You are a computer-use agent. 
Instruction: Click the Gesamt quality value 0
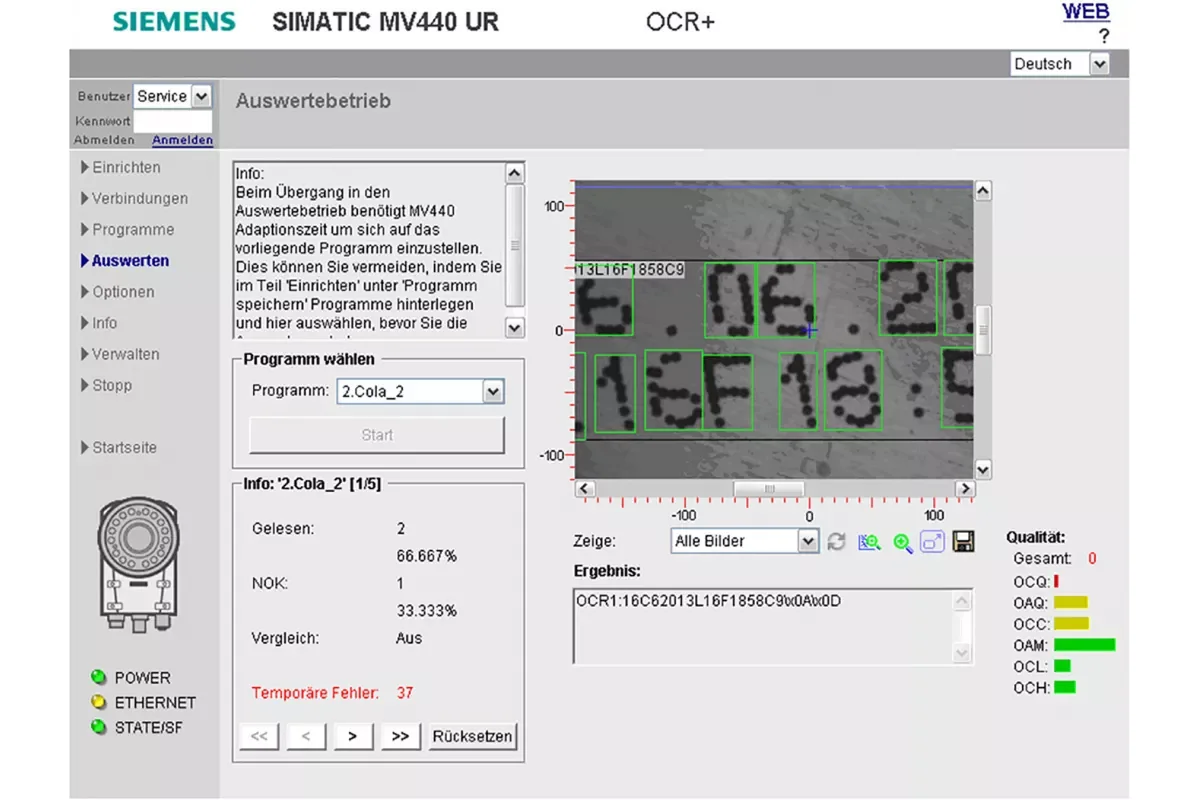coord(1092,559)
